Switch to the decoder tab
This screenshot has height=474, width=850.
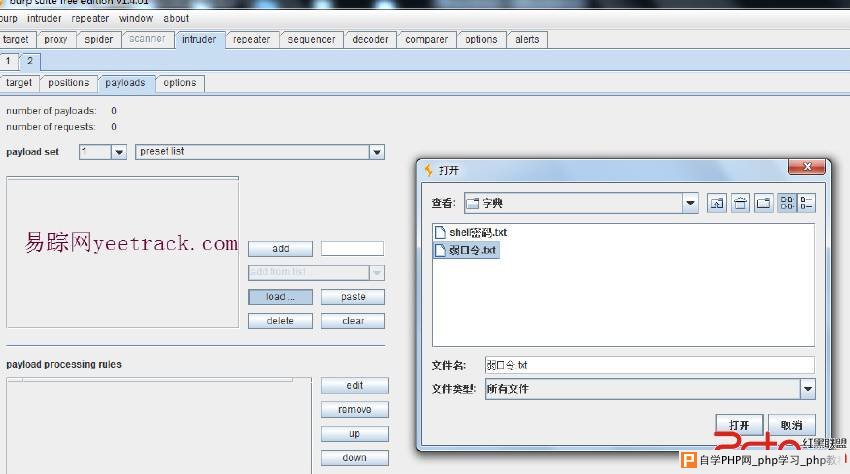pyautogui.click(x=370, y=40)
